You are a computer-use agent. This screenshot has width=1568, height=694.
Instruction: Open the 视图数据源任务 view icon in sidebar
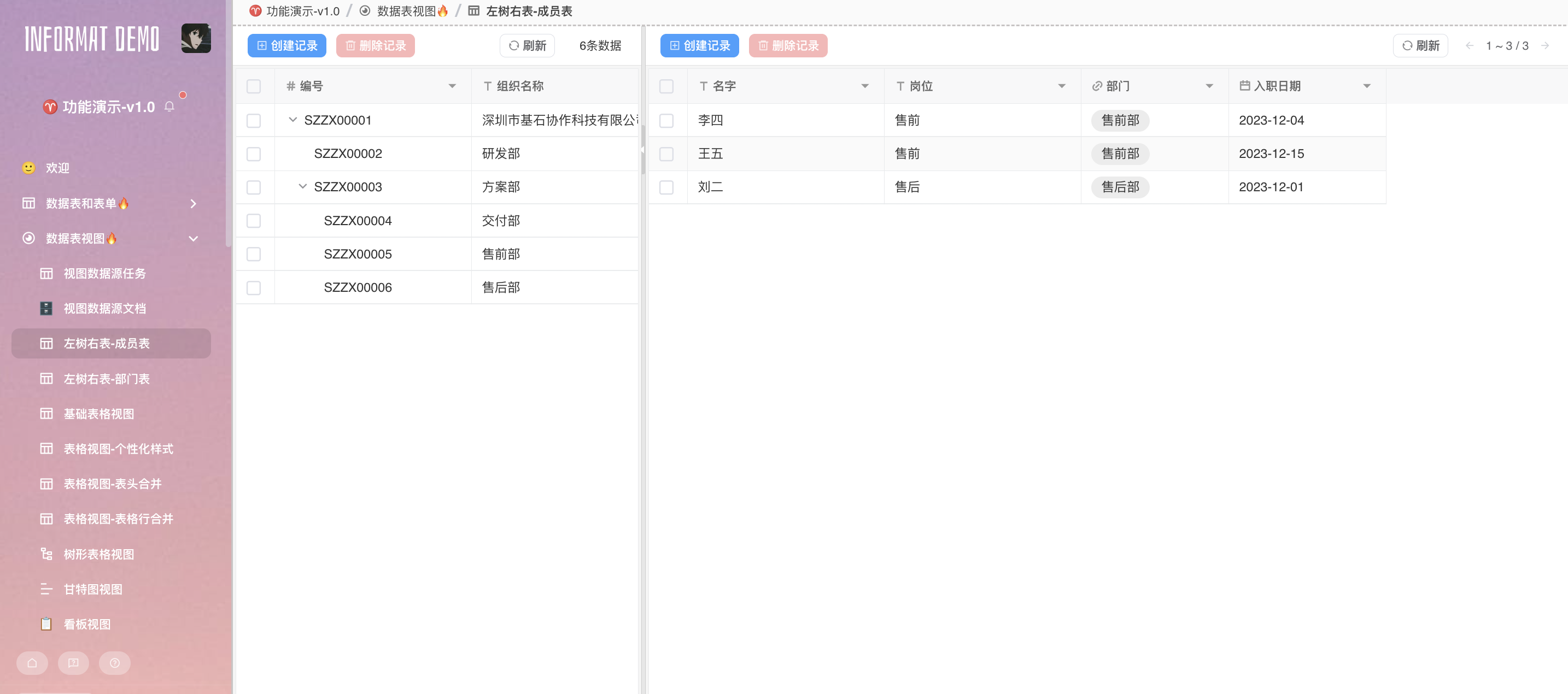click(104, 274)
